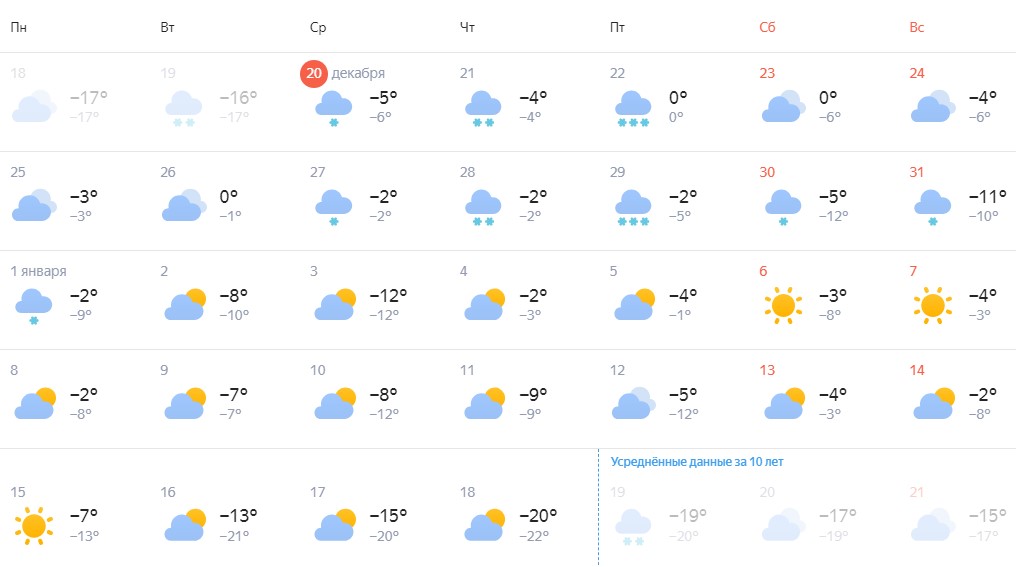The image size is (1016, 567).
Task: Click the faded snow icon for January 19
Action: pos(633,527)
